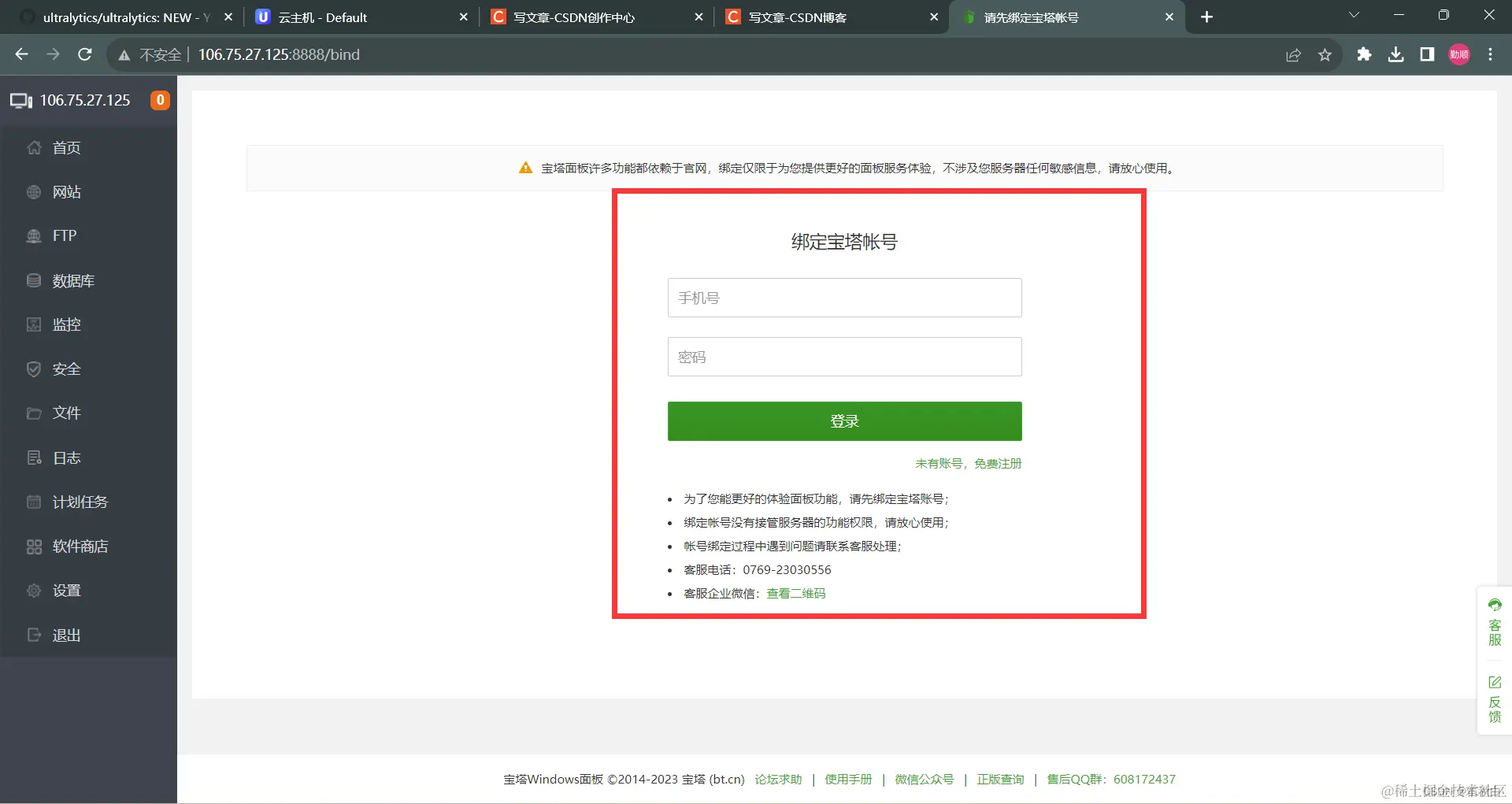Open the 日志 logs panel
Screen dimensions: 1512x804
(x=66, y=457)
